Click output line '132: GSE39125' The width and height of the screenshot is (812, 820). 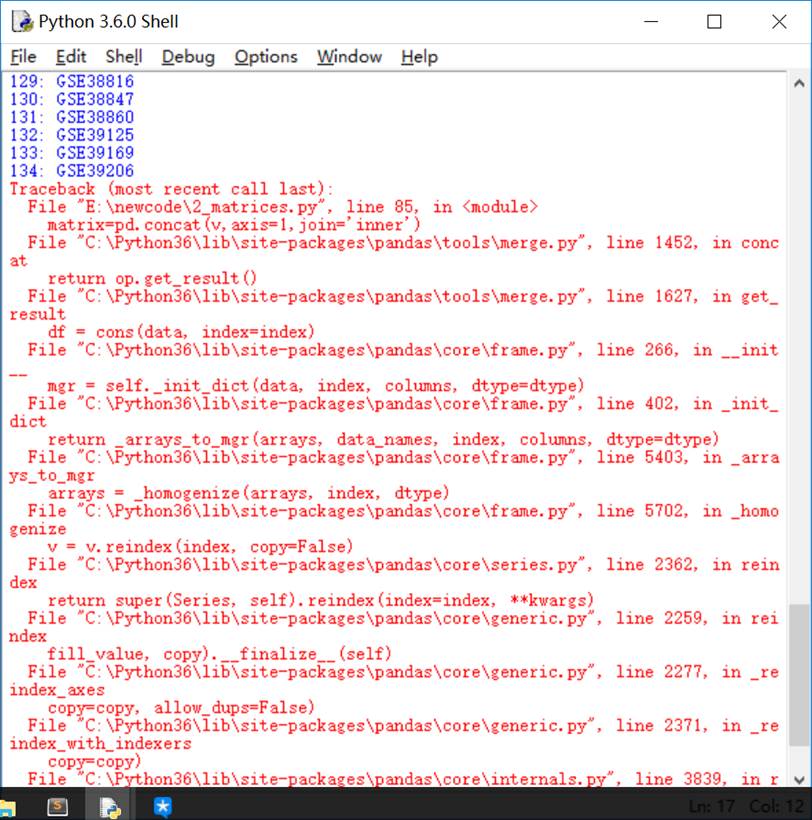(x=72, y=135)
